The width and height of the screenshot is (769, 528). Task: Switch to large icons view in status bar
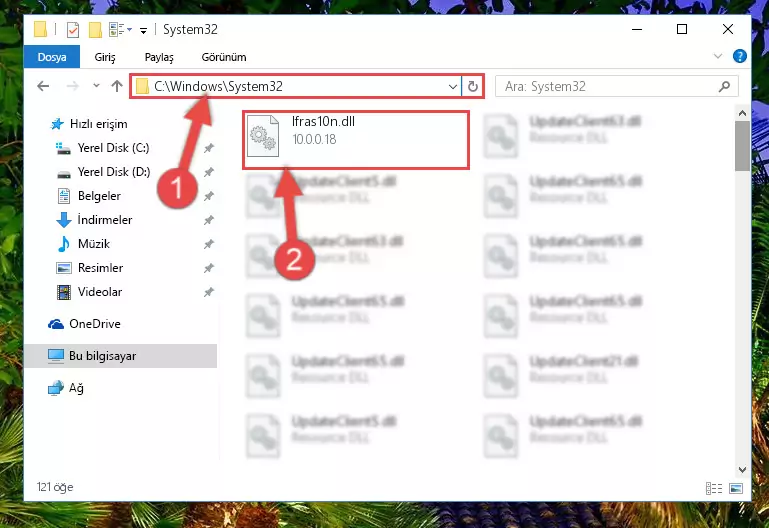pos(736,488)
